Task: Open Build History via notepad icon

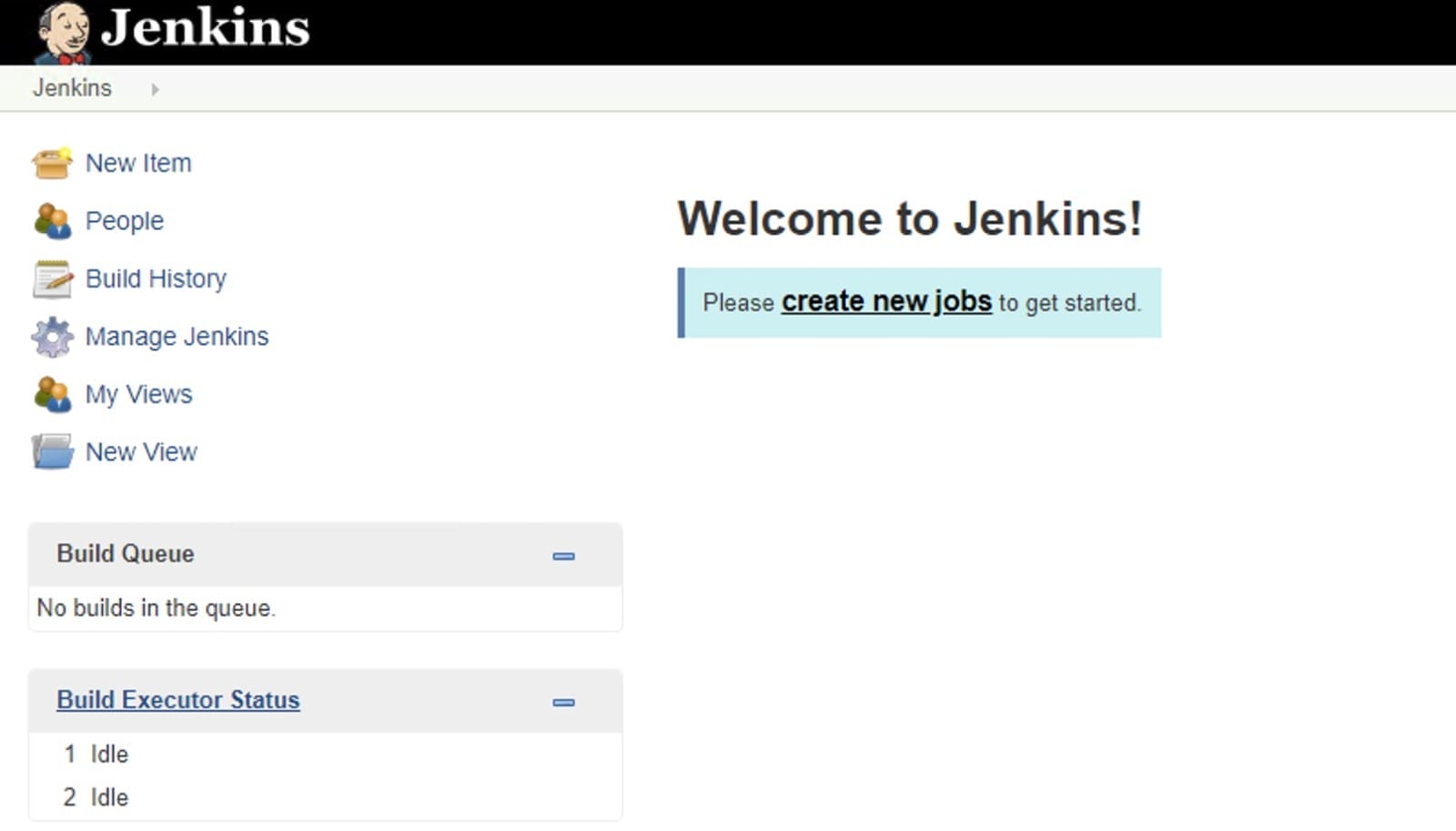Action: pyautogui.click(x=52, y=279)
